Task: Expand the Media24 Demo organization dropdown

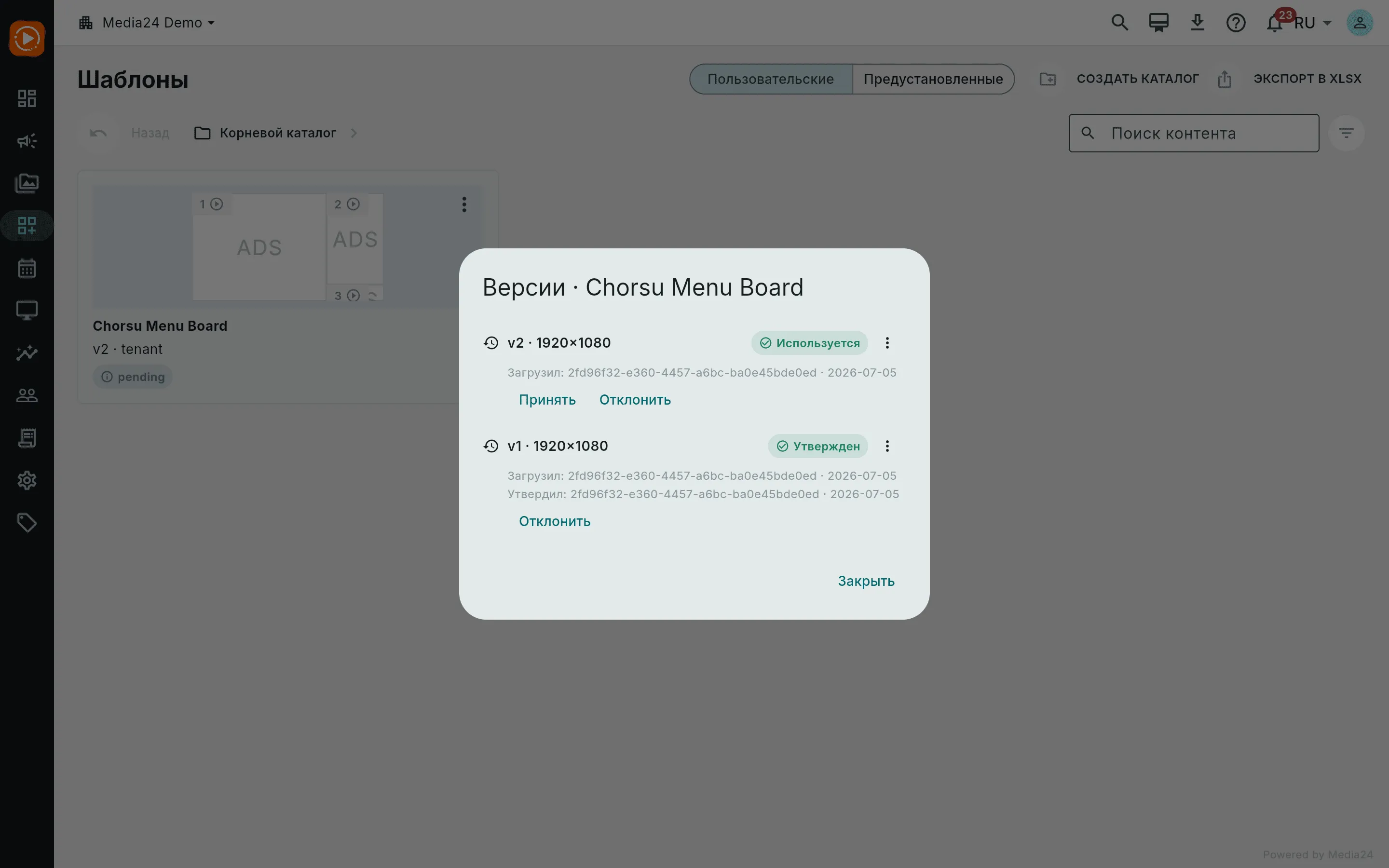Action: (147, 22)
